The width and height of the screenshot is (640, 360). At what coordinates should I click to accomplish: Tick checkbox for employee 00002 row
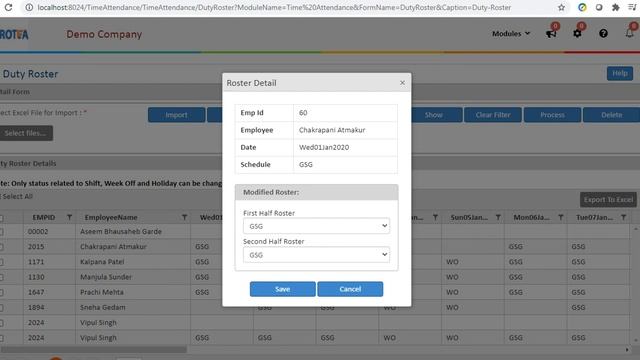click(x=2, y=232)
